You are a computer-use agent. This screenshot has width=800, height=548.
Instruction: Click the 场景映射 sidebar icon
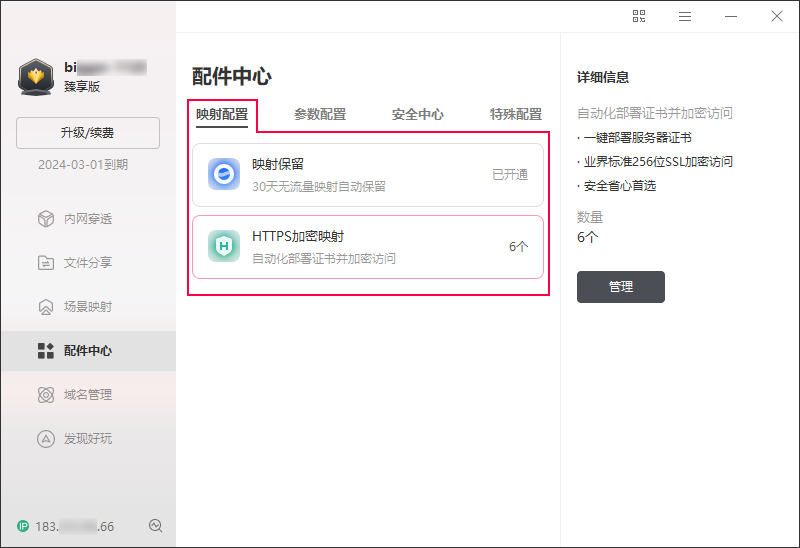pos(45,307)
